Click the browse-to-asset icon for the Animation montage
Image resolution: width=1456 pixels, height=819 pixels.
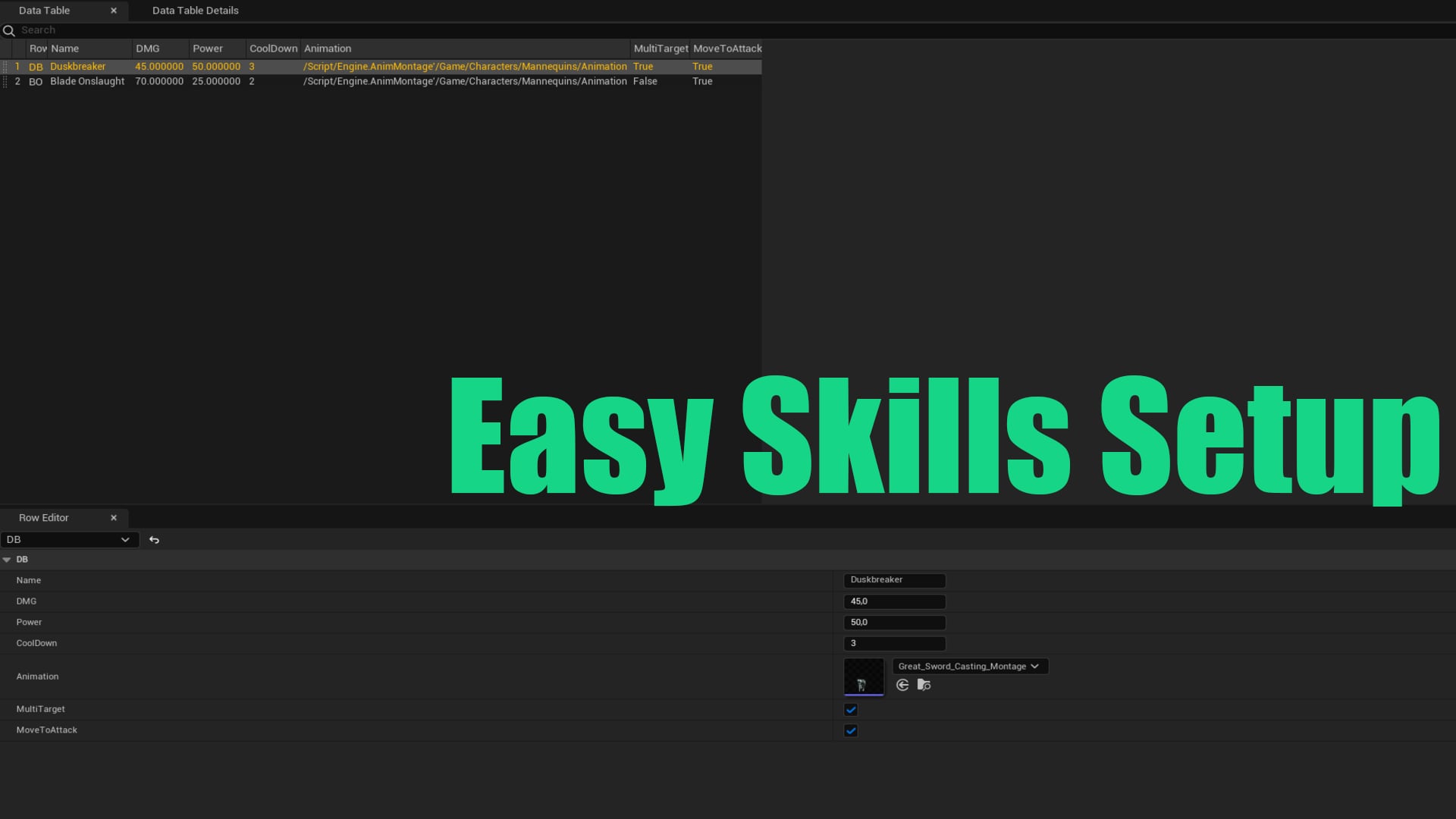point(924,685)
